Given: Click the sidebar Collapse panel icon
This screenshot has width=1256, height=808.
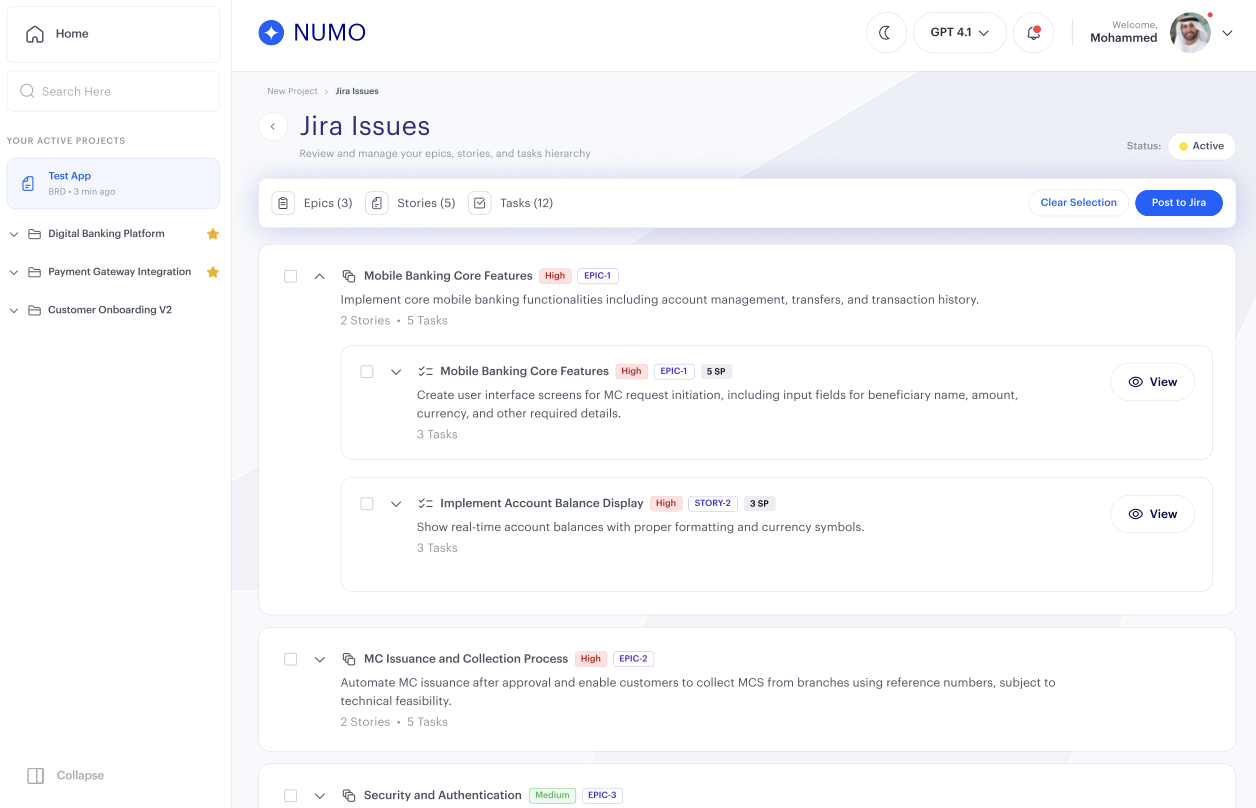Looking at the screenshot, I should pos(36,776).
